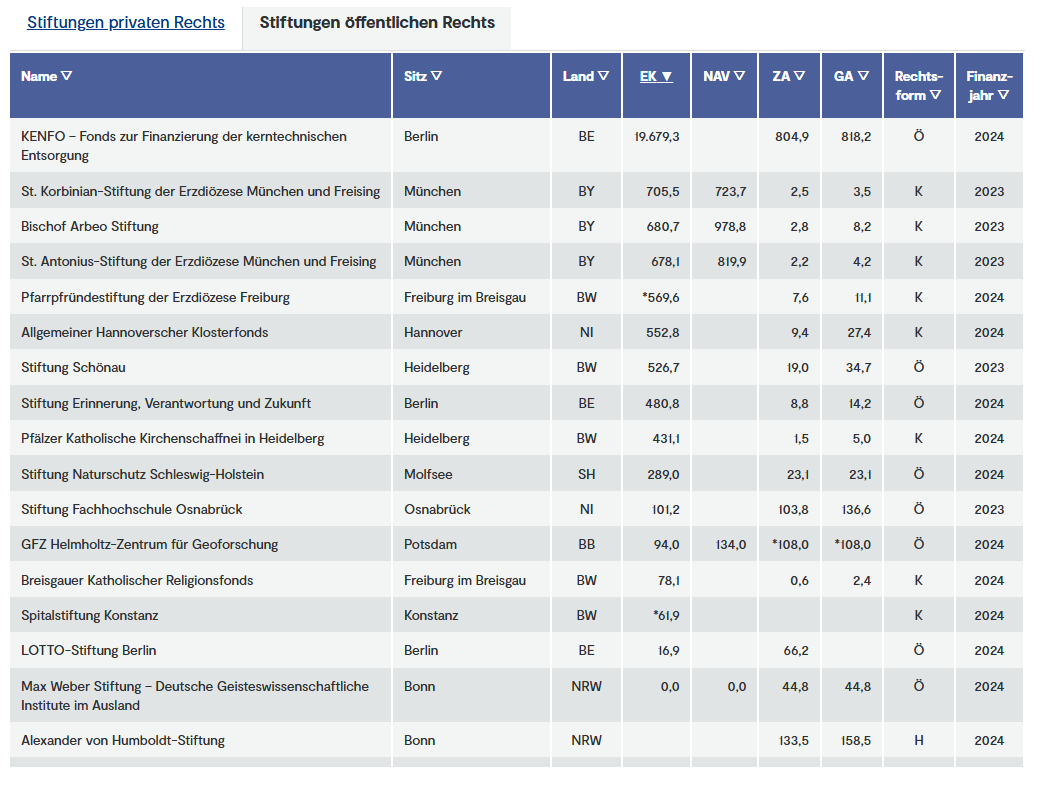Select the Bischof Arbeo Stiftung row

[90, 226]
